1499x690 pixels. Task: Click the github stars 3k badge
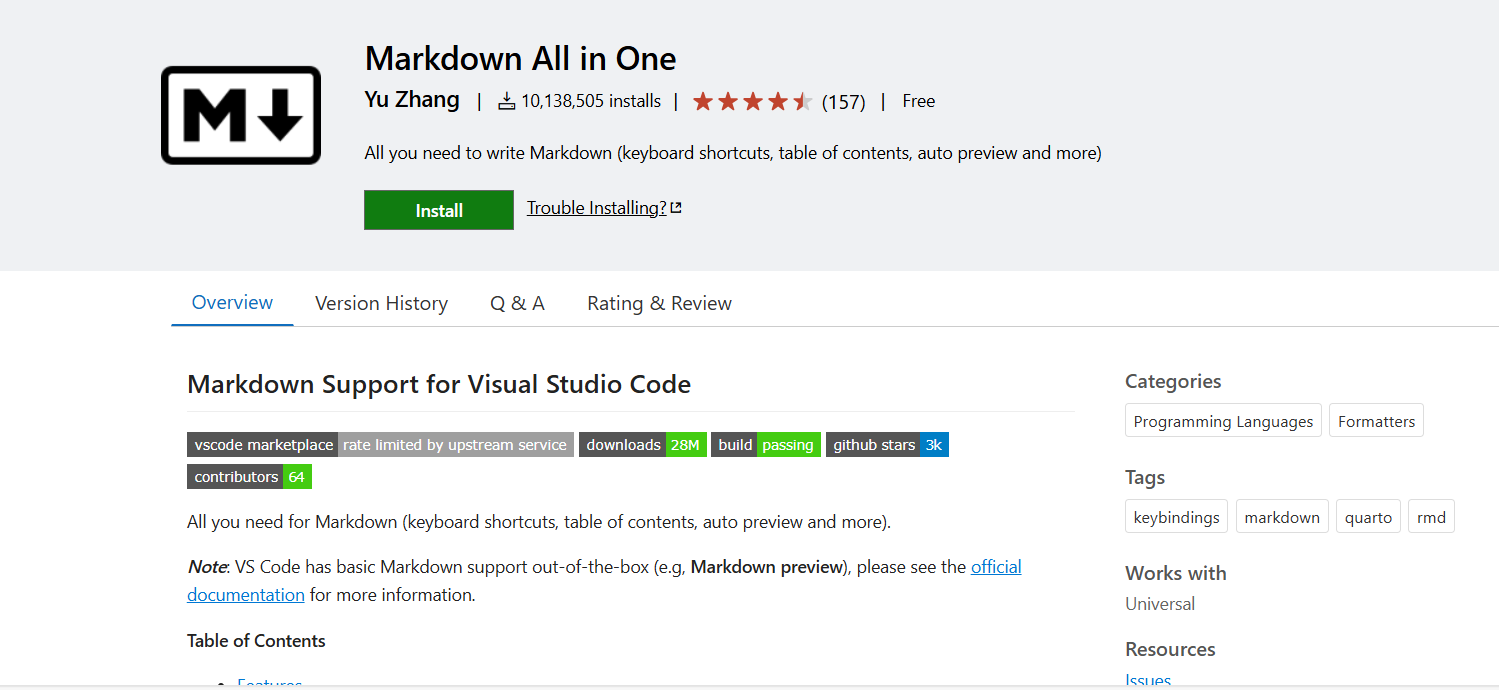click(887, 445)
